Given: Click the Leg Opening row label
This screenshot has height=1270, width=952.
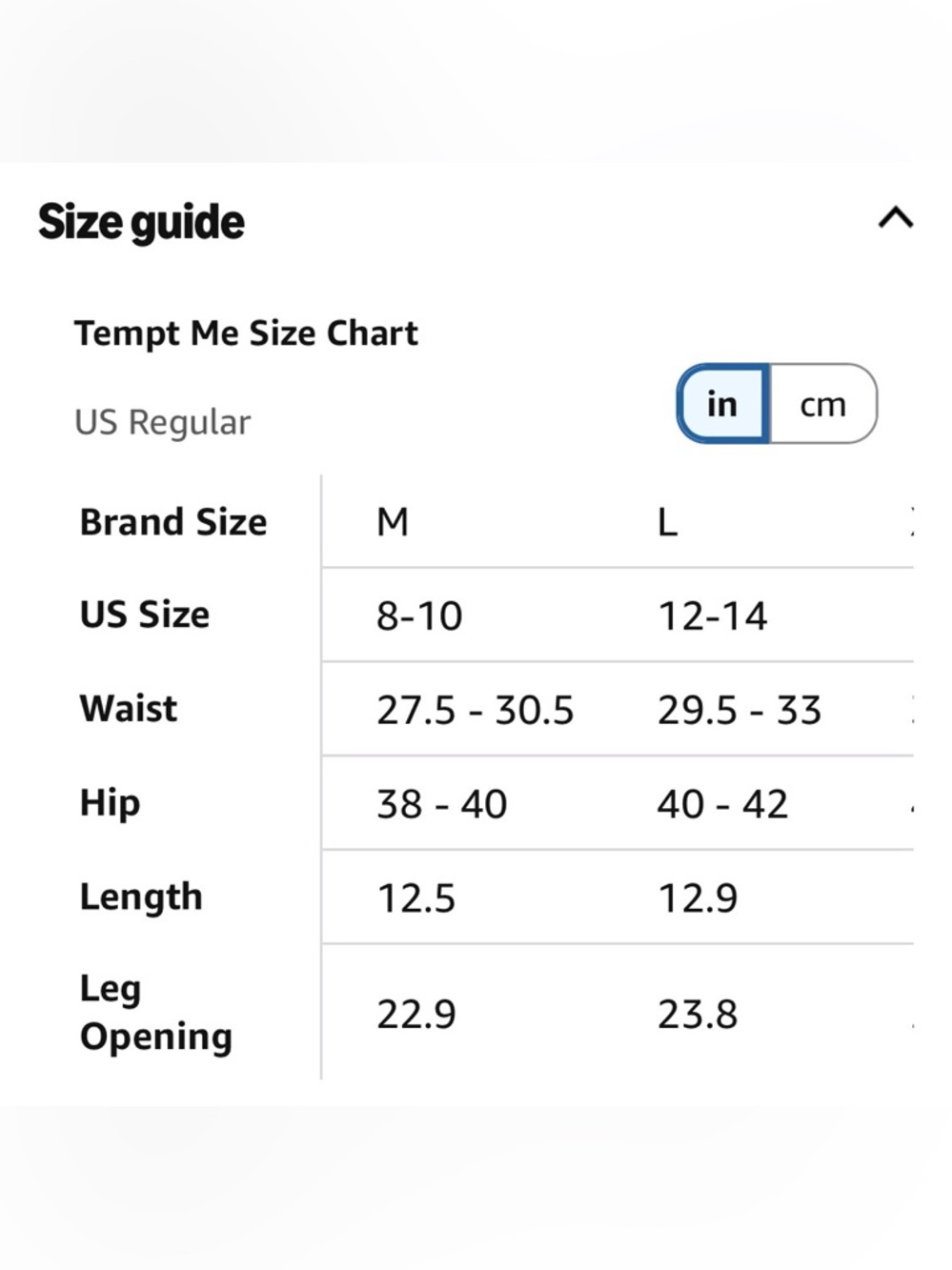Looking at the screenshot, I should 156,1012.
